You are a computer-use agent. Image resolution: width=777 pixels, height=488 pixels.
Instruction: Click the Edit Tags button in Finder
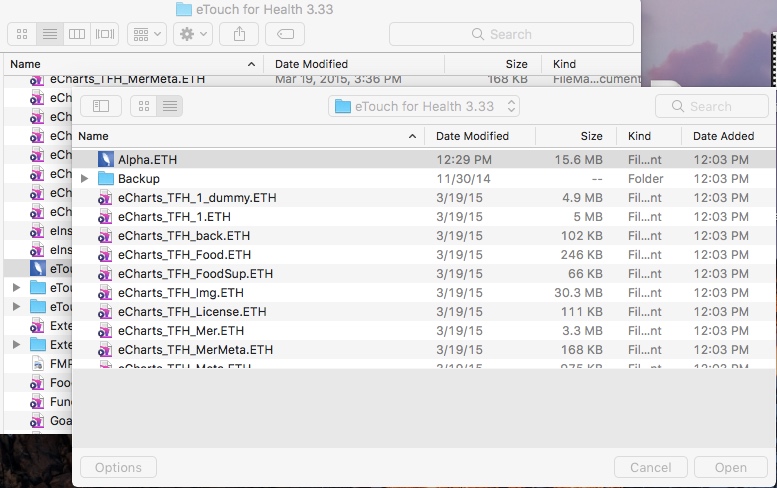[285, 34]
